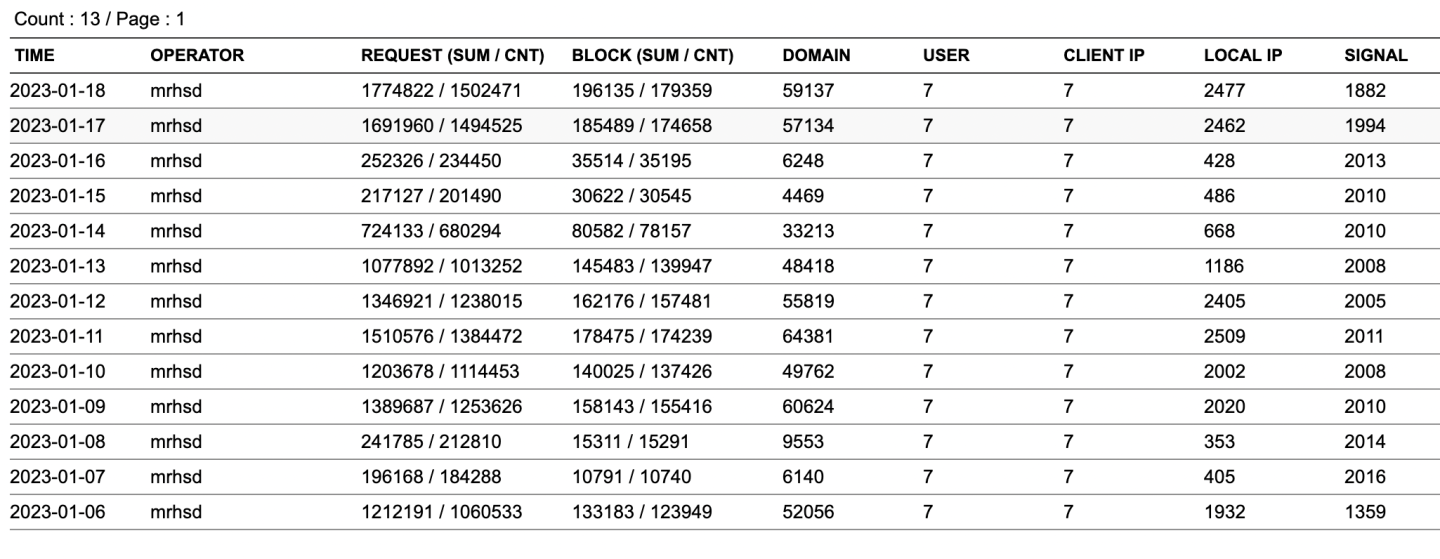Select the 2023-01-06 date cell

(58, 512)
